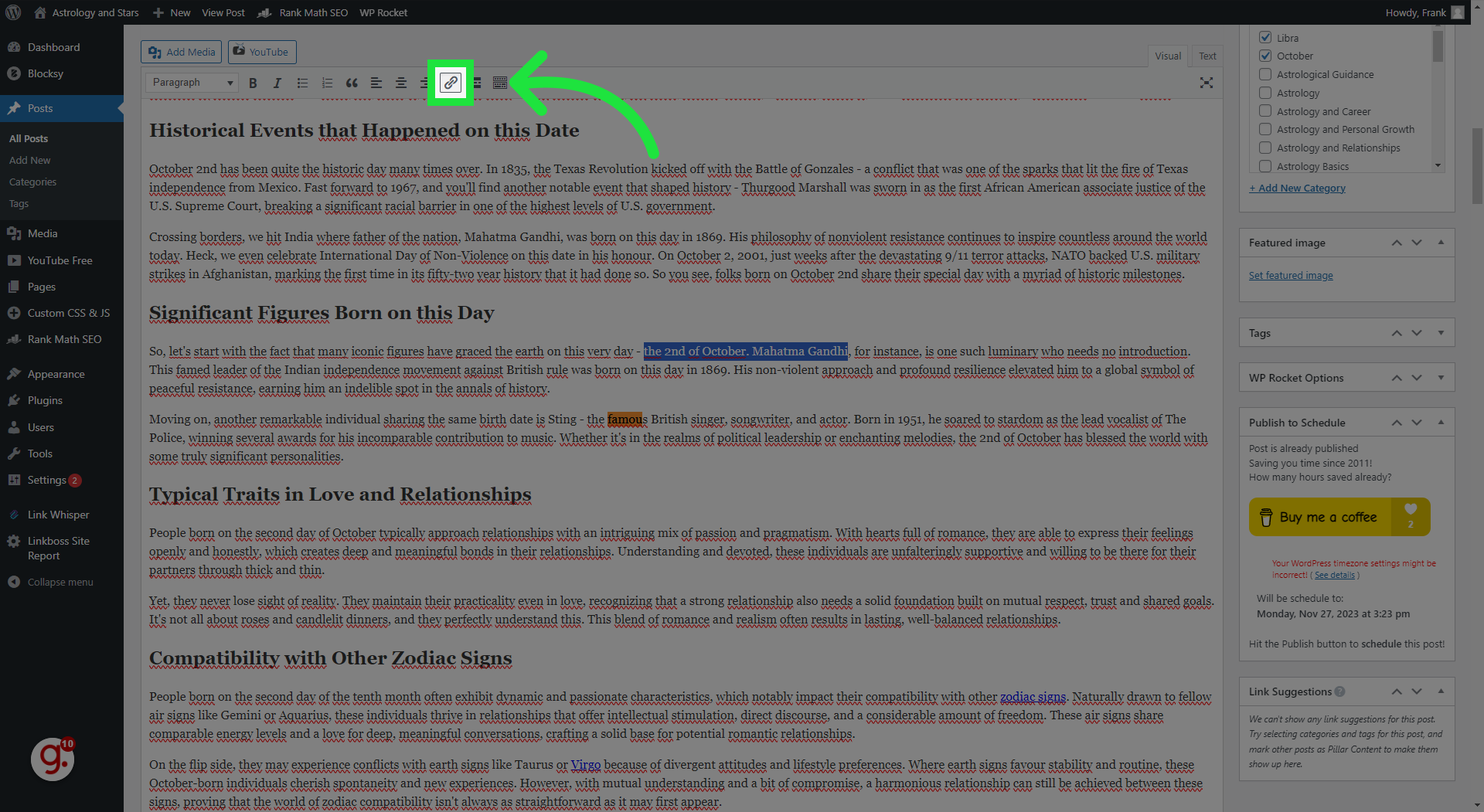Open timezone See details link
The image size is (1484, 812).
click(x=1335, y=575)
